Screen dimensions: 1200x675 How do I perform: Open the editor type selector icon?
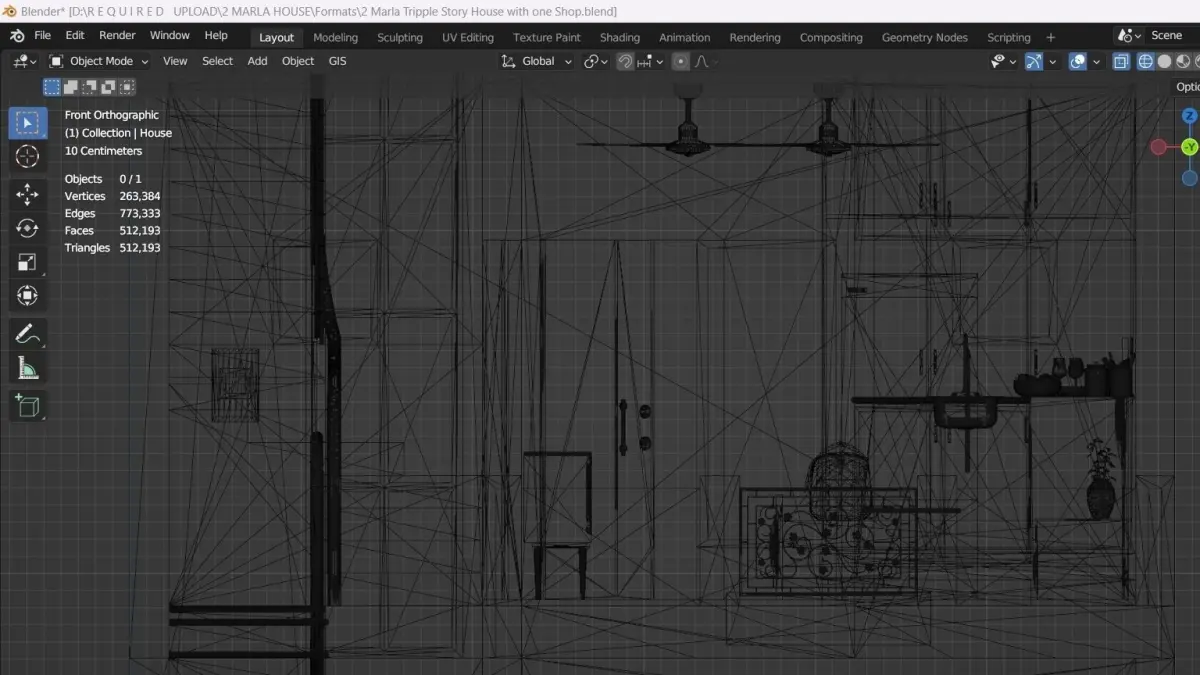pyautogui.click(x=19, y=61)
